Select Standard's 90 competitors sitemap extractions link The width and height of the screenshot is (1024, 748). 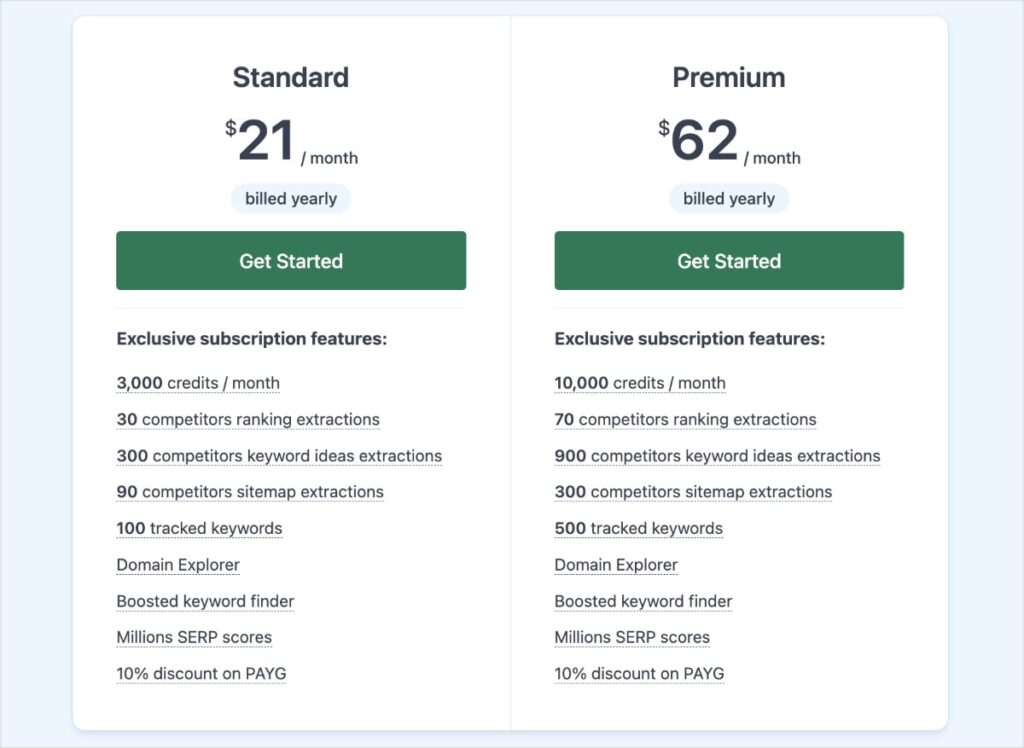249,492
